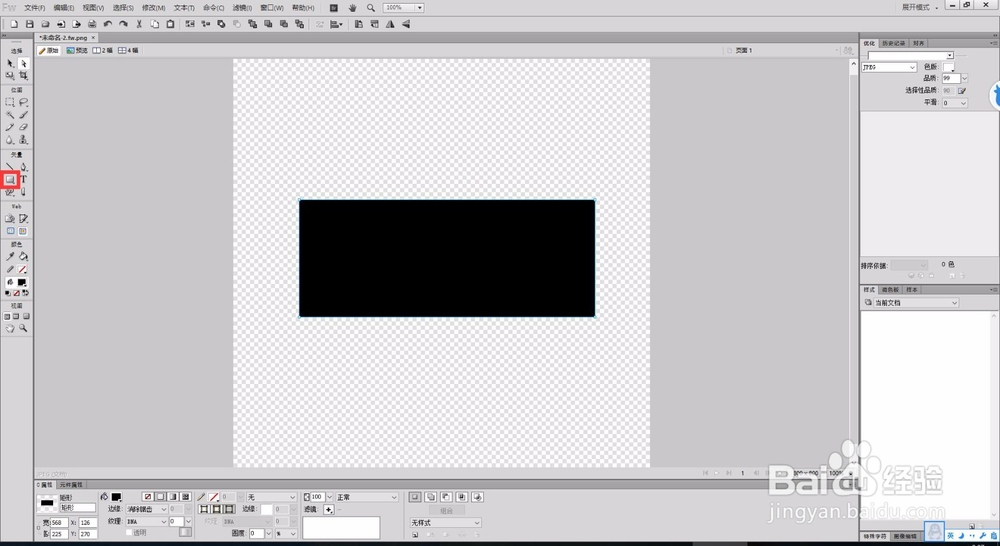
Task: Toggle Hide slices and hotspots
Action: coord(10,232)
